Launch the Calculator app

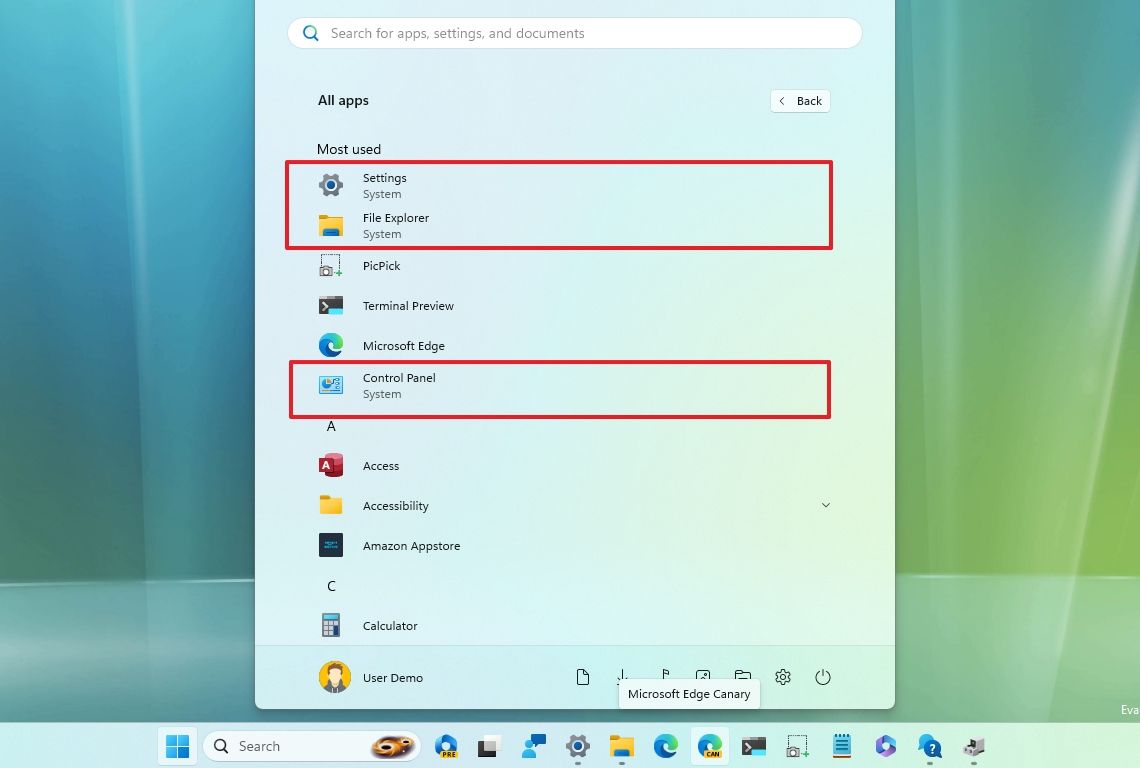point(389,625)
